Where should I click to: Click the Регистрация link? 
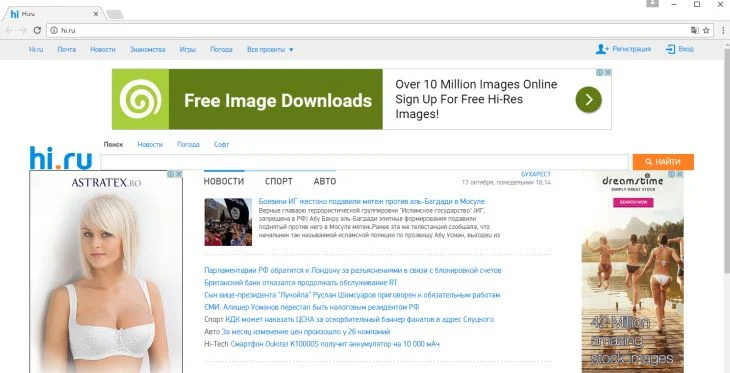[632, 49]
